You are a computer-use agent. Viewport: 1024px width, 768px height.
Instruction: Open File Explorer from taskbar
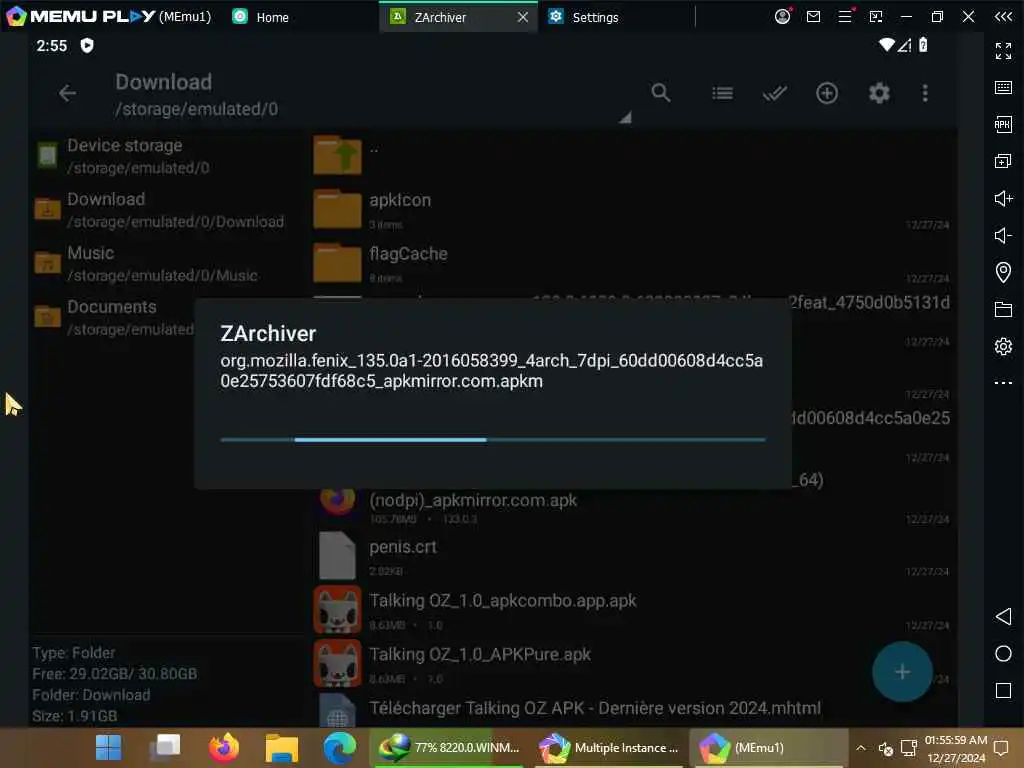pyautogui.click(x=281, y=748)
